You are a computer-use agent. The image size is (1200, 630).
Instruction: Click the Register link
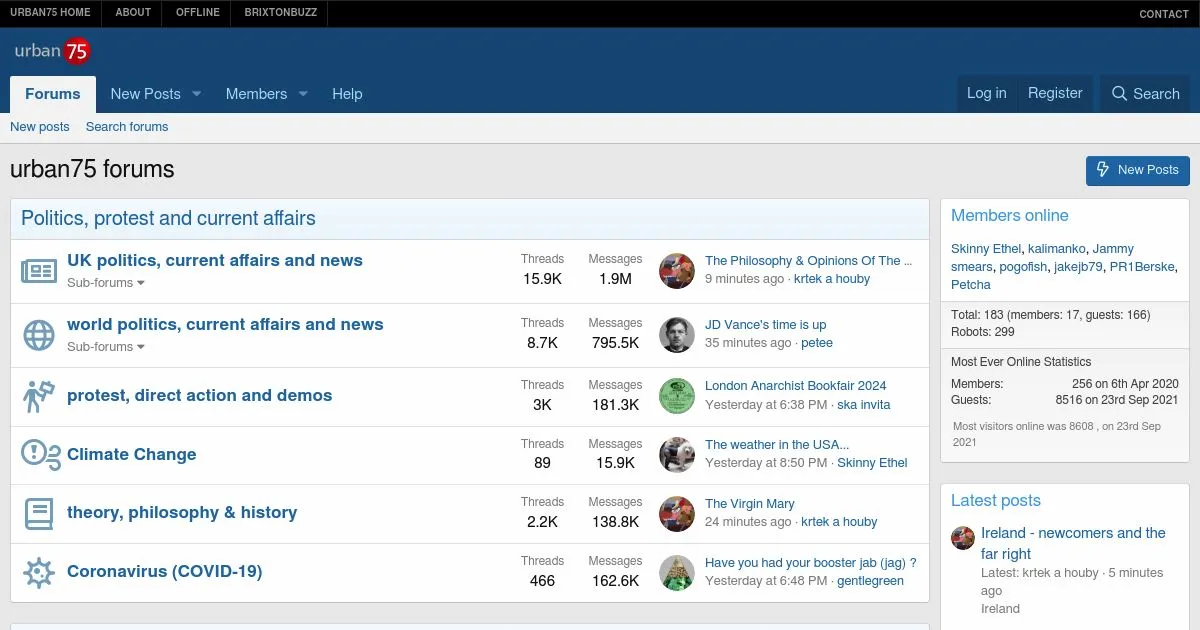(x=1055, y=93)
